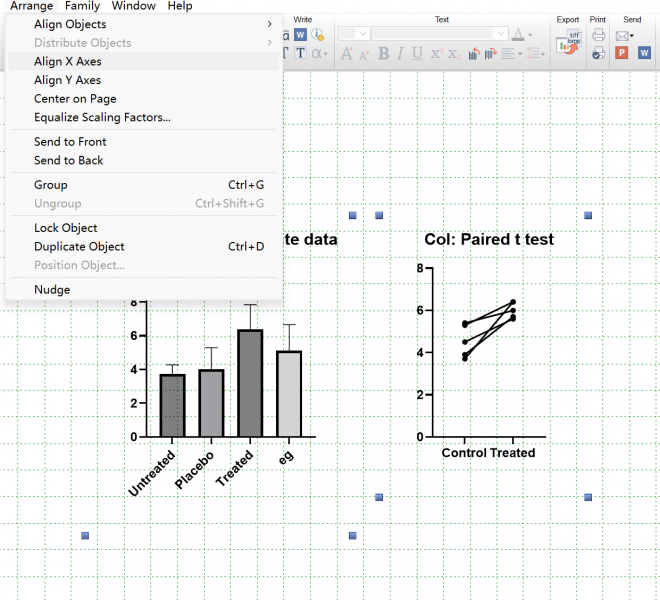Click the Position Object menu entry
This screenshot has height=600, width=660.
pyautogui.click(x=143, y=264)
